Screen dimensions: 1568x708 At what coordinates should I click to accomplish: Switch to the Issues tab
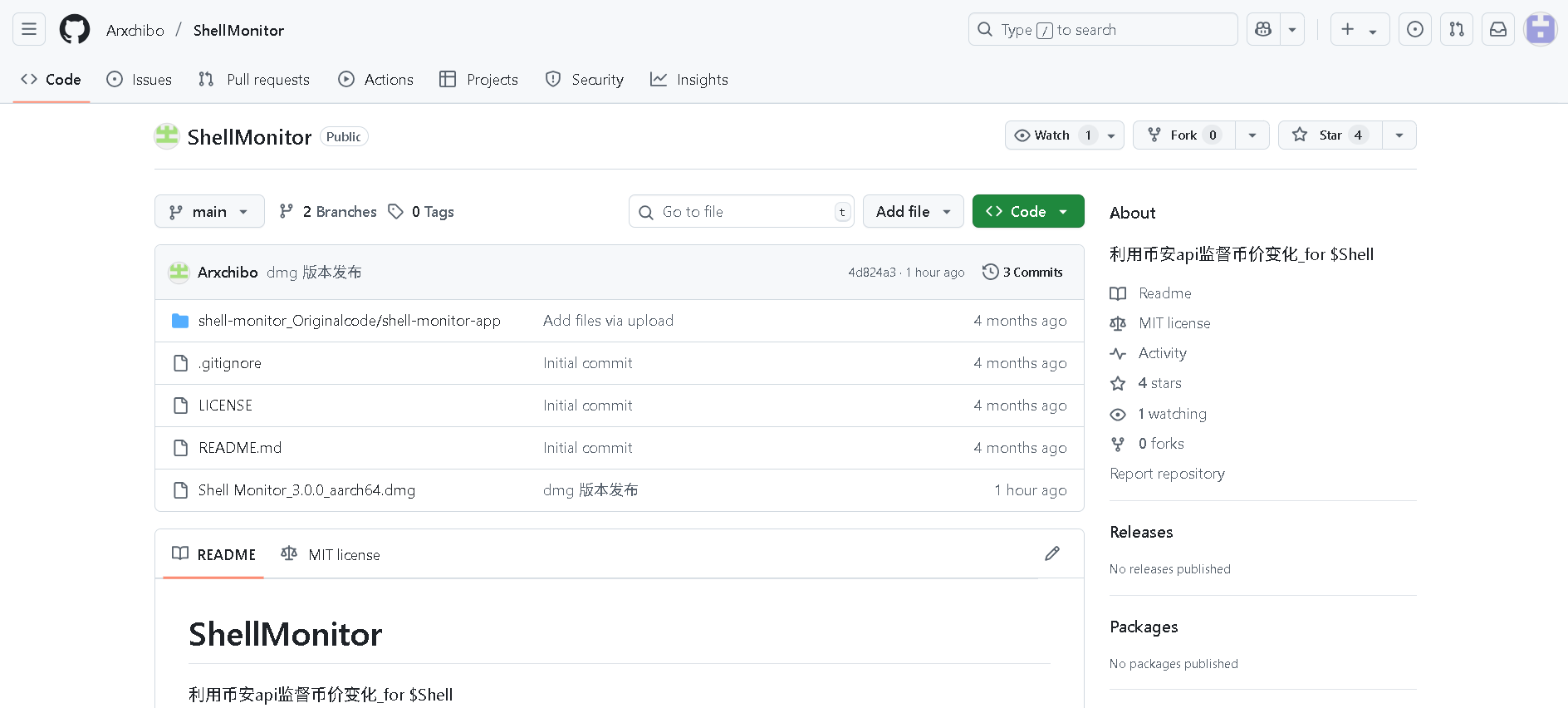140,80
